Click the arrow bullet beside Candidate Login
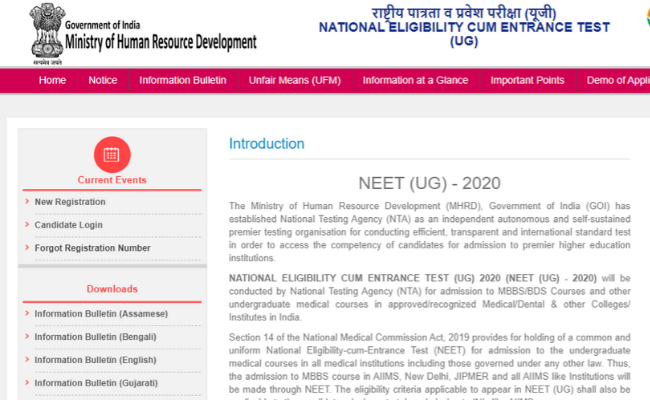The width and height of the screenshot is (650, 400). click(27, 225)
